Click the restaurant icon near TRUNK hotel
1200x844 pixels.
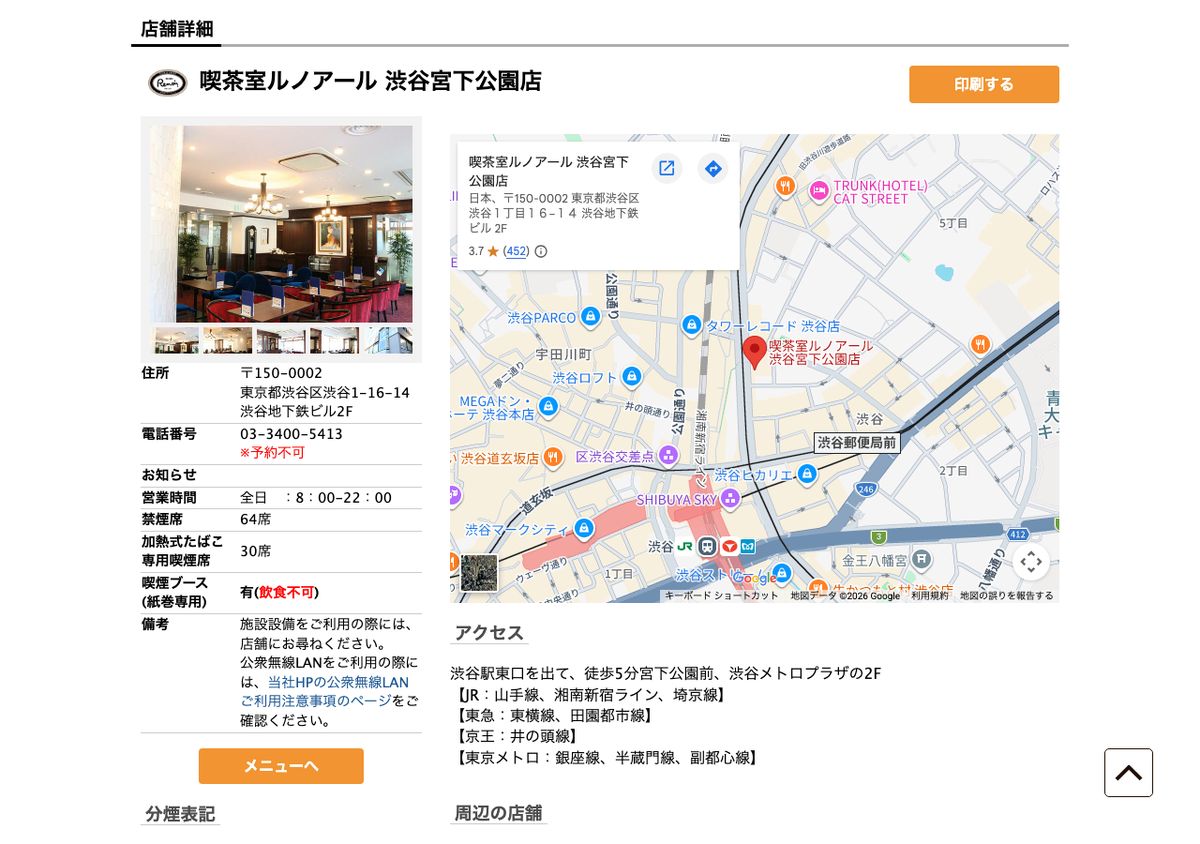pyautogui.click(x=786, y=186)
